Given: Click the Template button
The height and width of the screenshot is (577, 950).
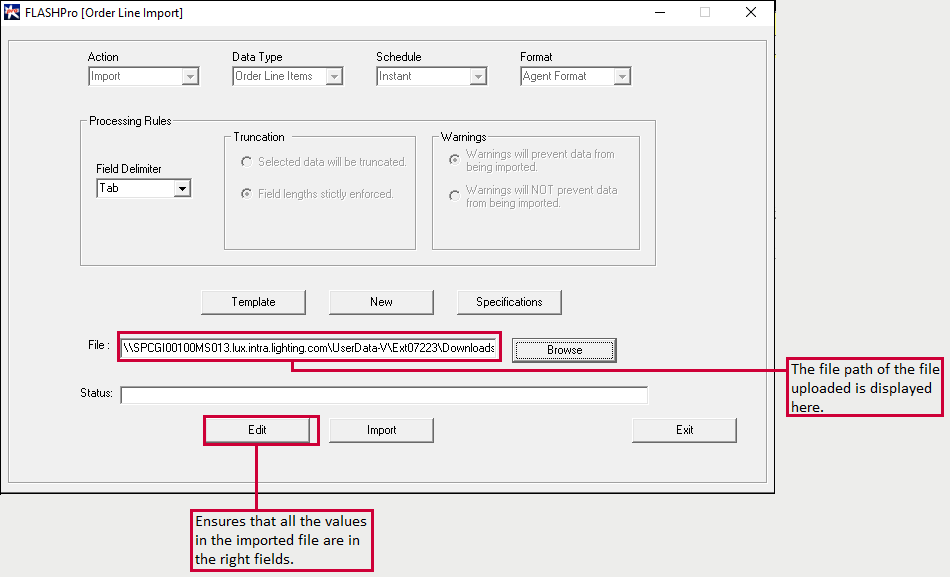Looking at the screenshot, I should pyautogui.click(x=253, y=302).
